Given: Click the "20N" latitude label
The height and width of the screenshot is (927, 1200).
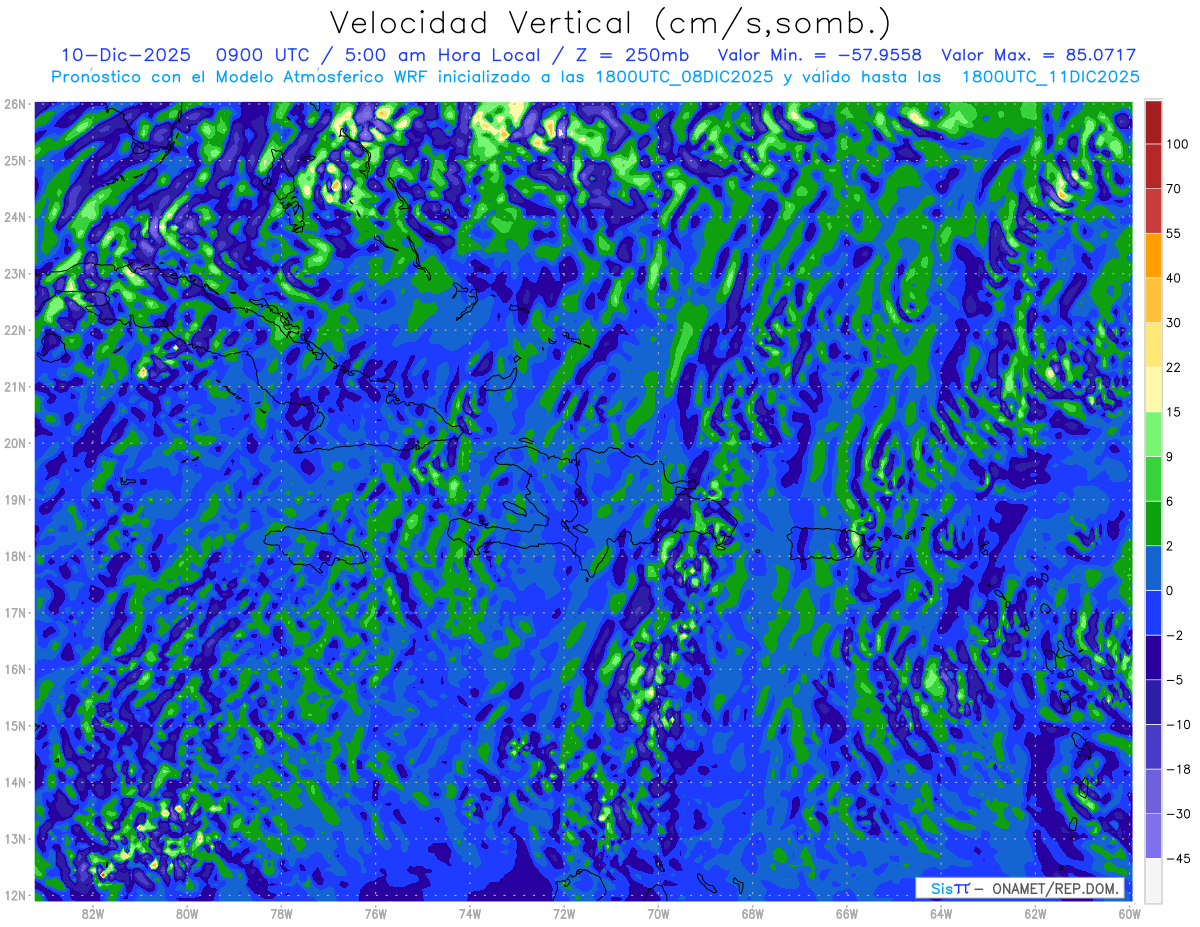Looking at the screenshot, I should point(14,443).
